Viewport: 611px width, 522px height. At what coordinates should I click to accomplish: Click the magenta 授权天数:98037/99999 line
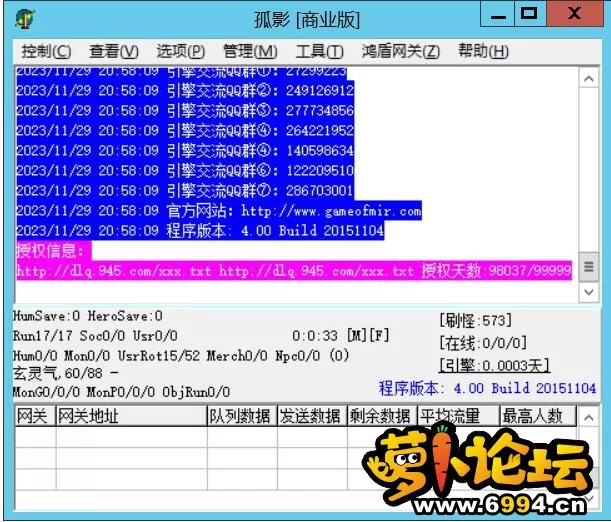click(x=294, y=271)
